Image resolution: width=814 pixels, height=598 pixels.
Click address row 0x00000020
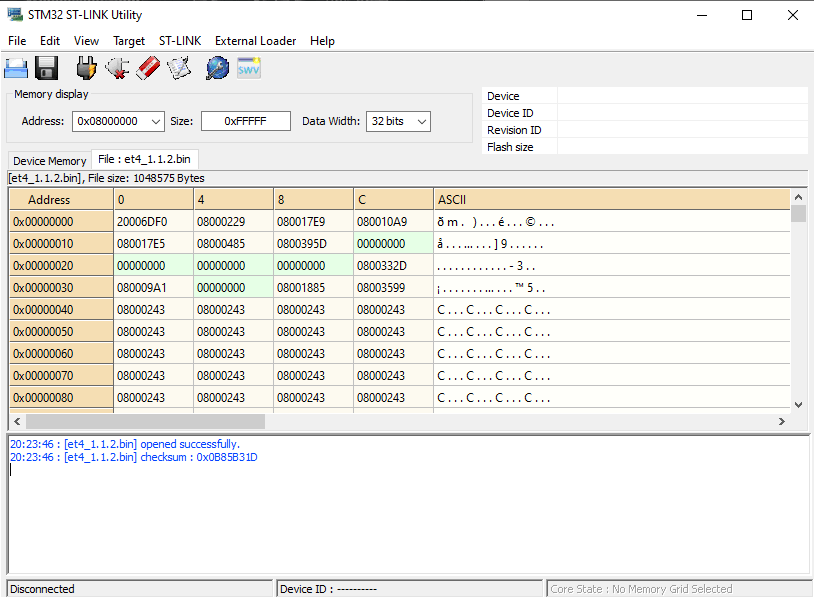pos(61,266)
